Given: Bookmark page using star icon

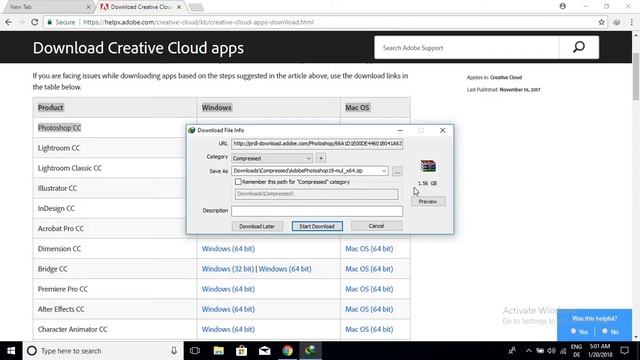Looking at the screenshot, I should point(601,22).
